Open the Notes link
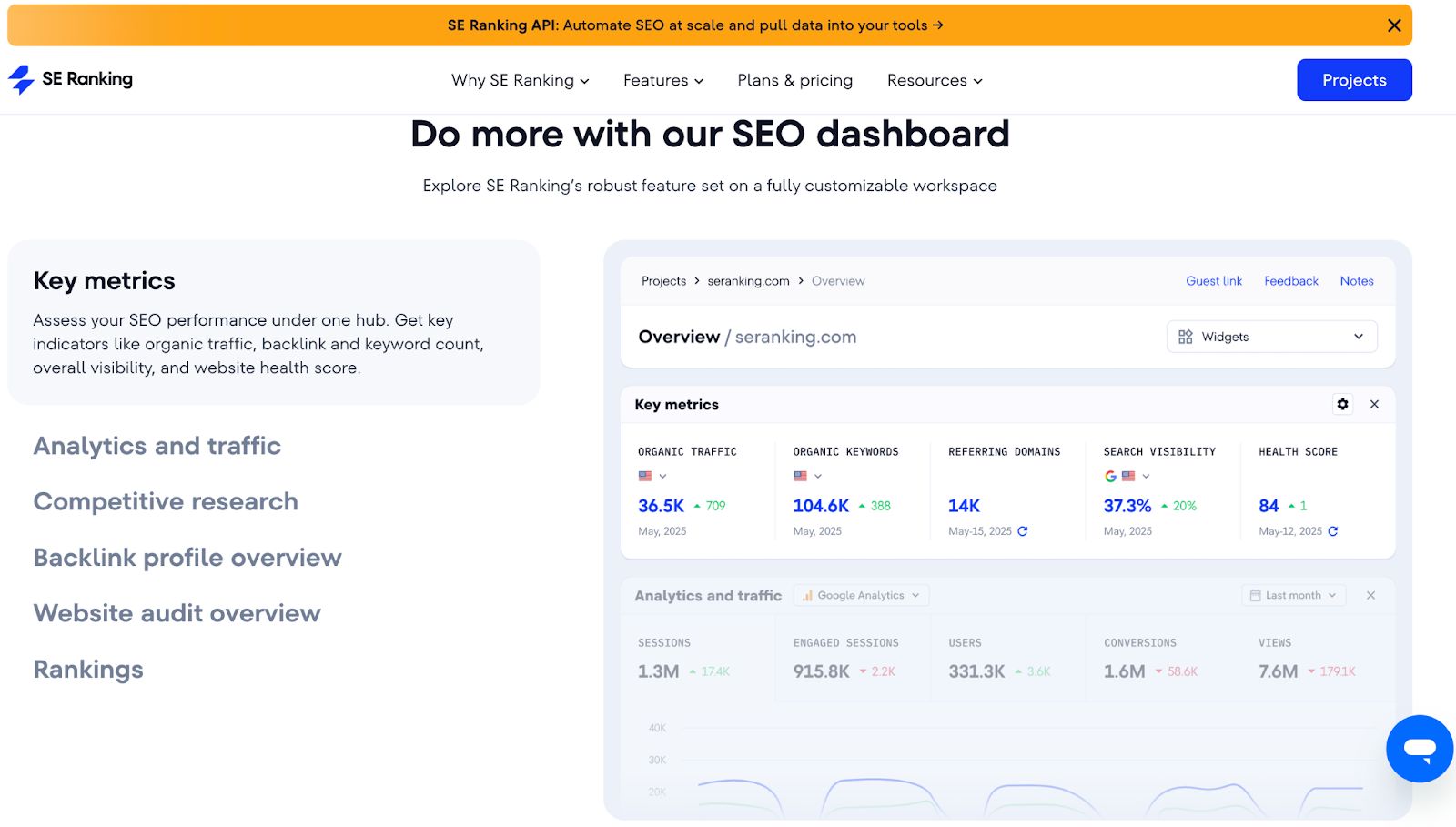Viewport: 1456px width, 827px height. pyautogui.click(x=1356, y=281)
